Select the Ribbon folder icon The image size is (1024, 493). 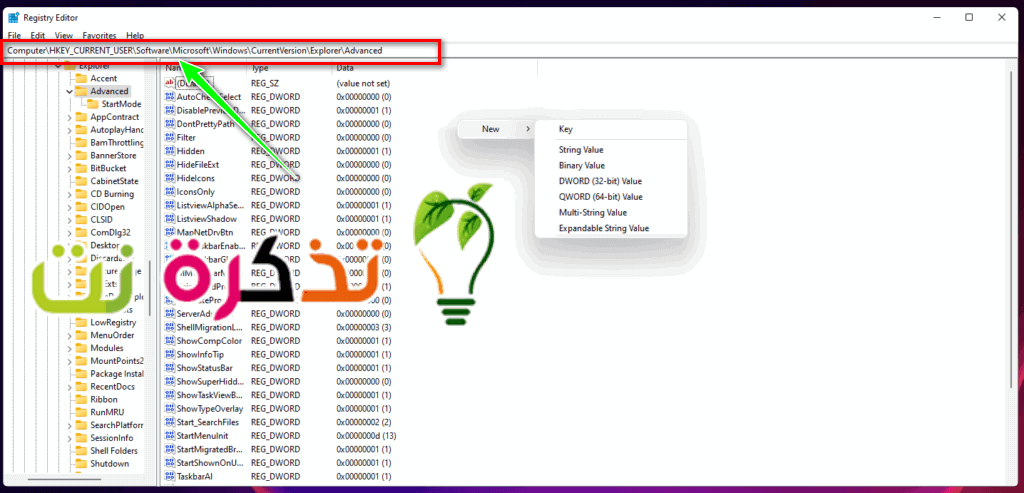tap(81, 400)
